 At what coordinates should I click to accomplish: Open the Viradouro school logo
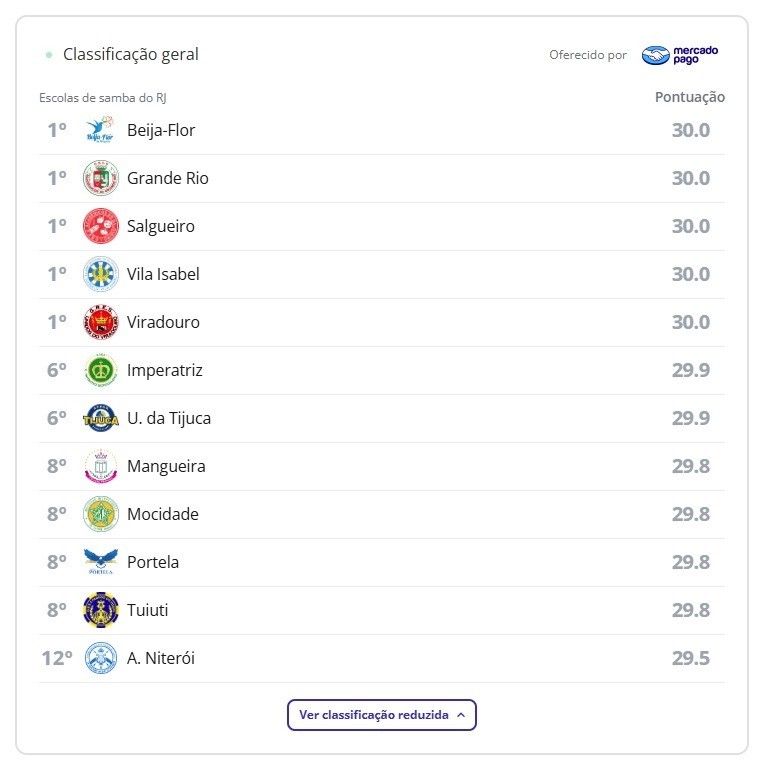(100, 322)
